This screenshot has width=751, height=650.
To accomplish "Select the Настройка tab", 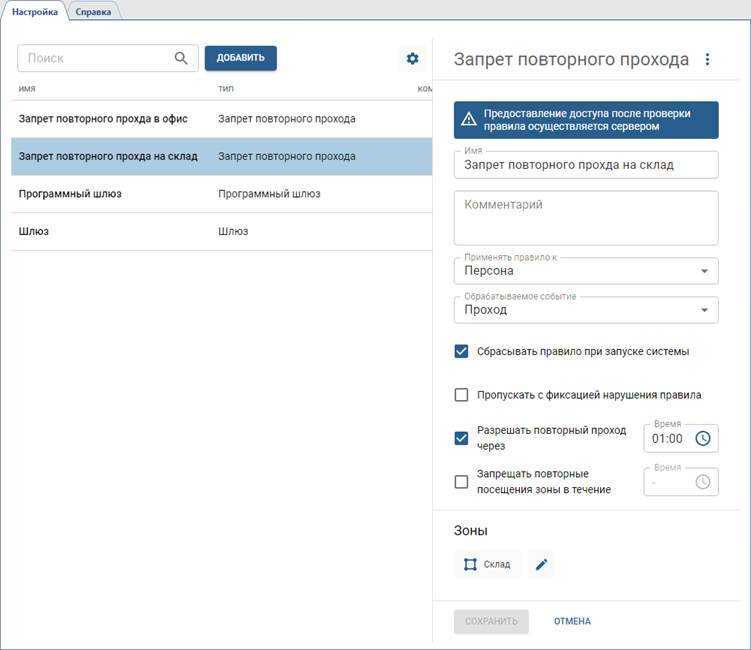I will (35, 11).
